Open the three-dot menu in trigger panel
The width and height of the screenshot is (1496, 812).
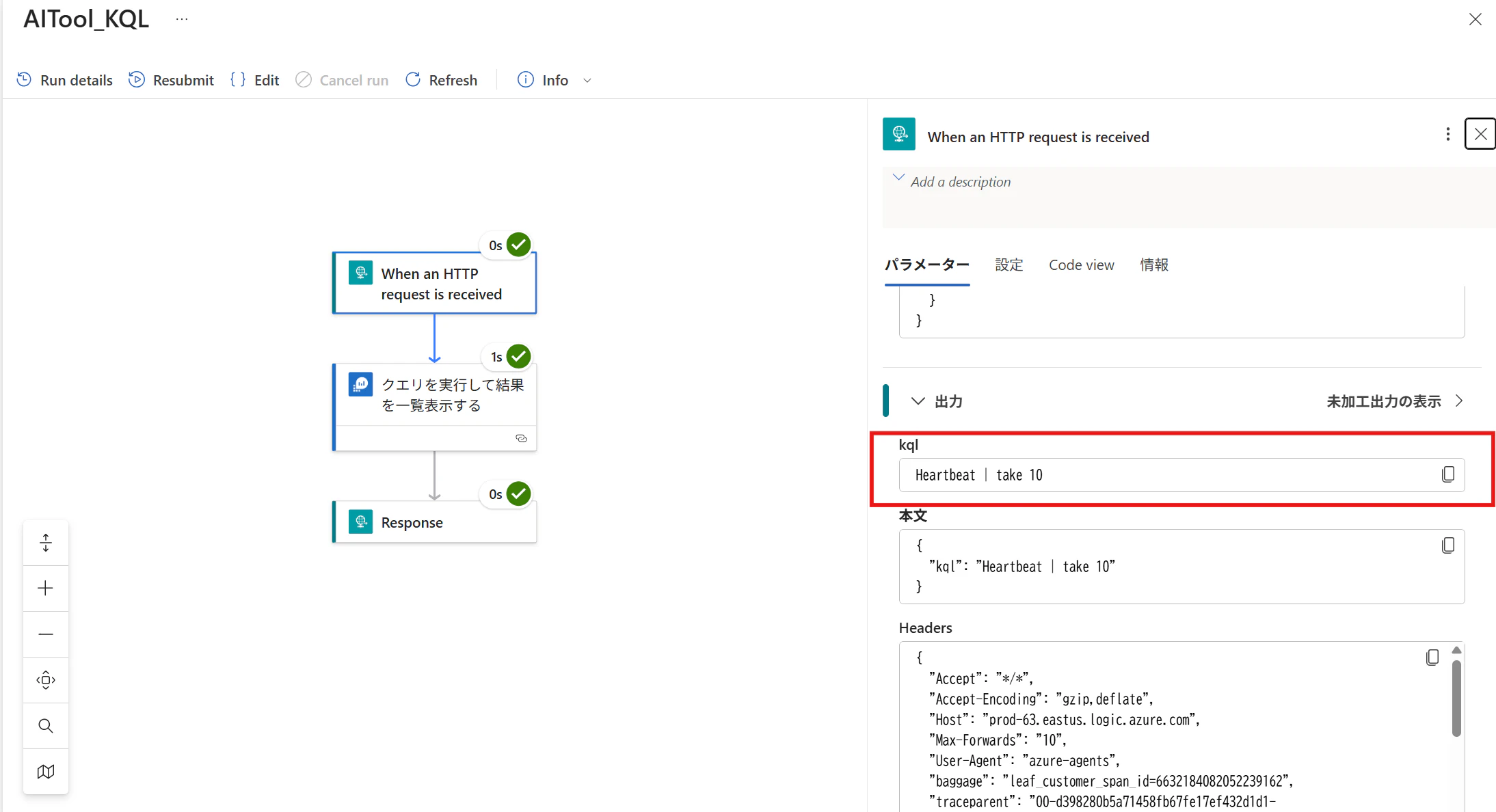click(x=1447, y=135)
